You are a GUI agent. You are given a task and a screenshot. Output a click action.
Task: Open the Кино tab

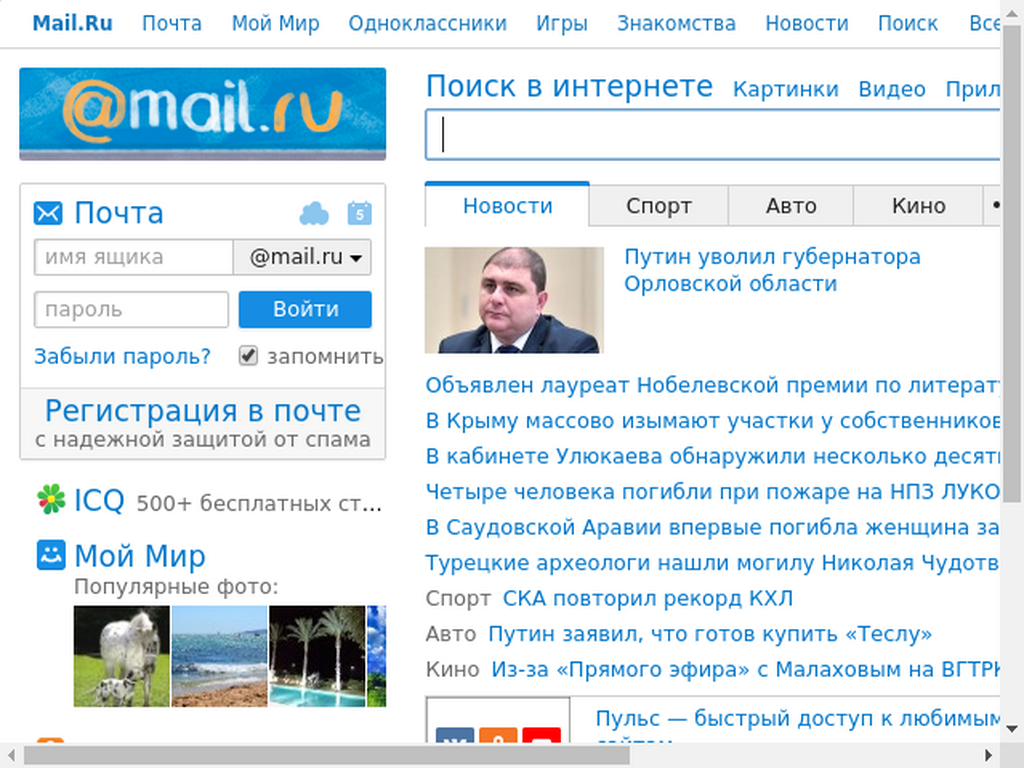click(x=918, y=206)
